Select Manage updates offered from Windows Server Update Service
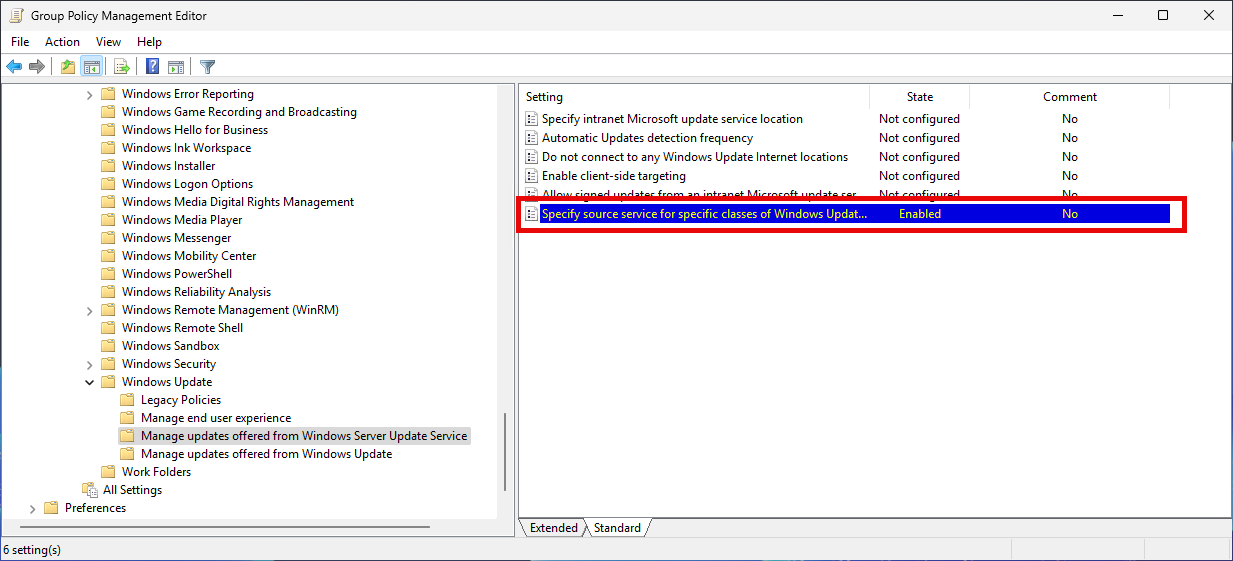Viewport: 1233px width, 561px height. (304, 436)
